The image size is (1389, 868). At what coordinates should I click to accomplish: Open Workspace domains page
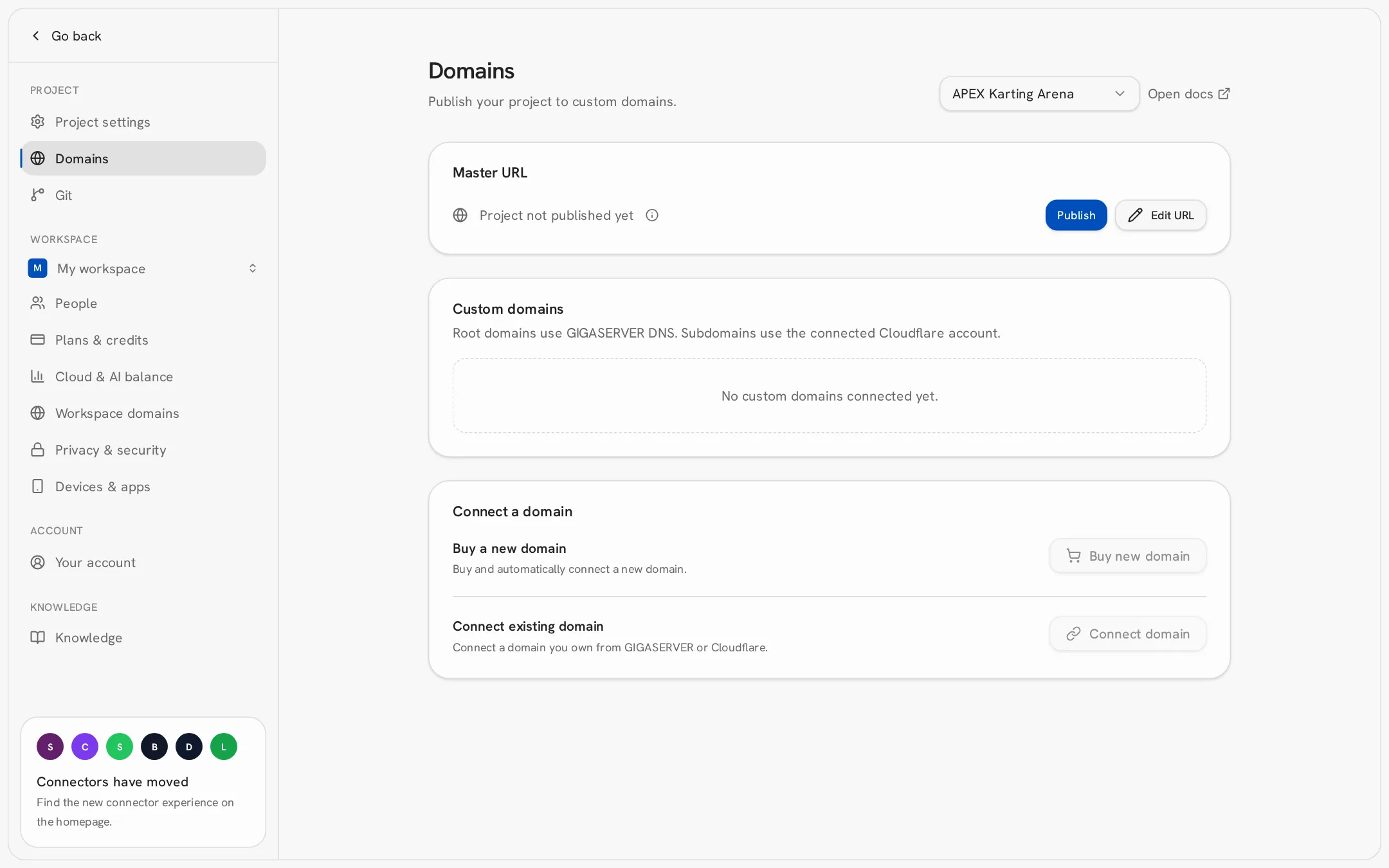(143, 413)
